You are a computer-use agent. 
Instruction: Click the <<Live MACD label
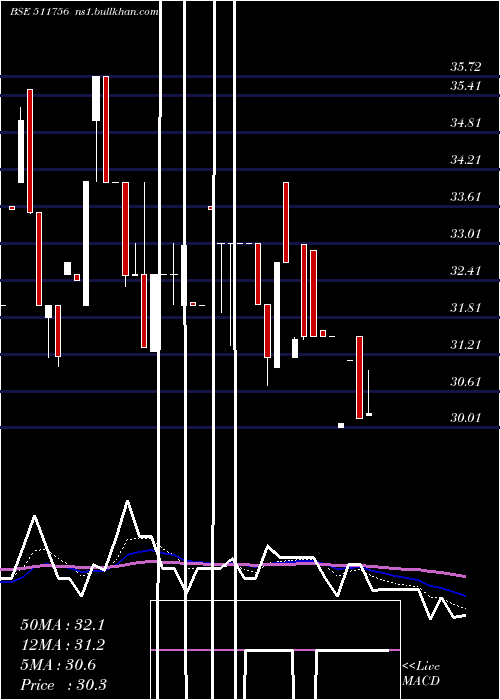pyautogui.click(x=421, y=673)
